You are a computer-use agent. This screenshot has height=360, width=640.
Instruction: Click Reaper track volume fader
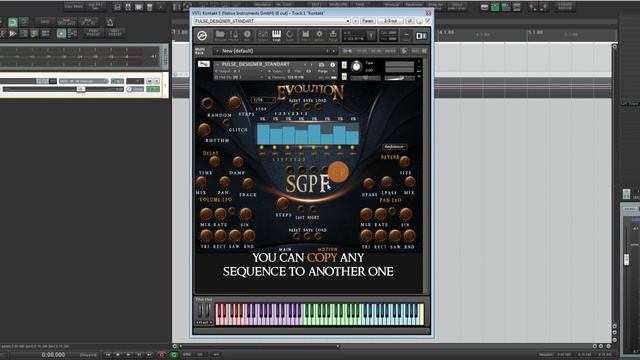coord(81,89)
